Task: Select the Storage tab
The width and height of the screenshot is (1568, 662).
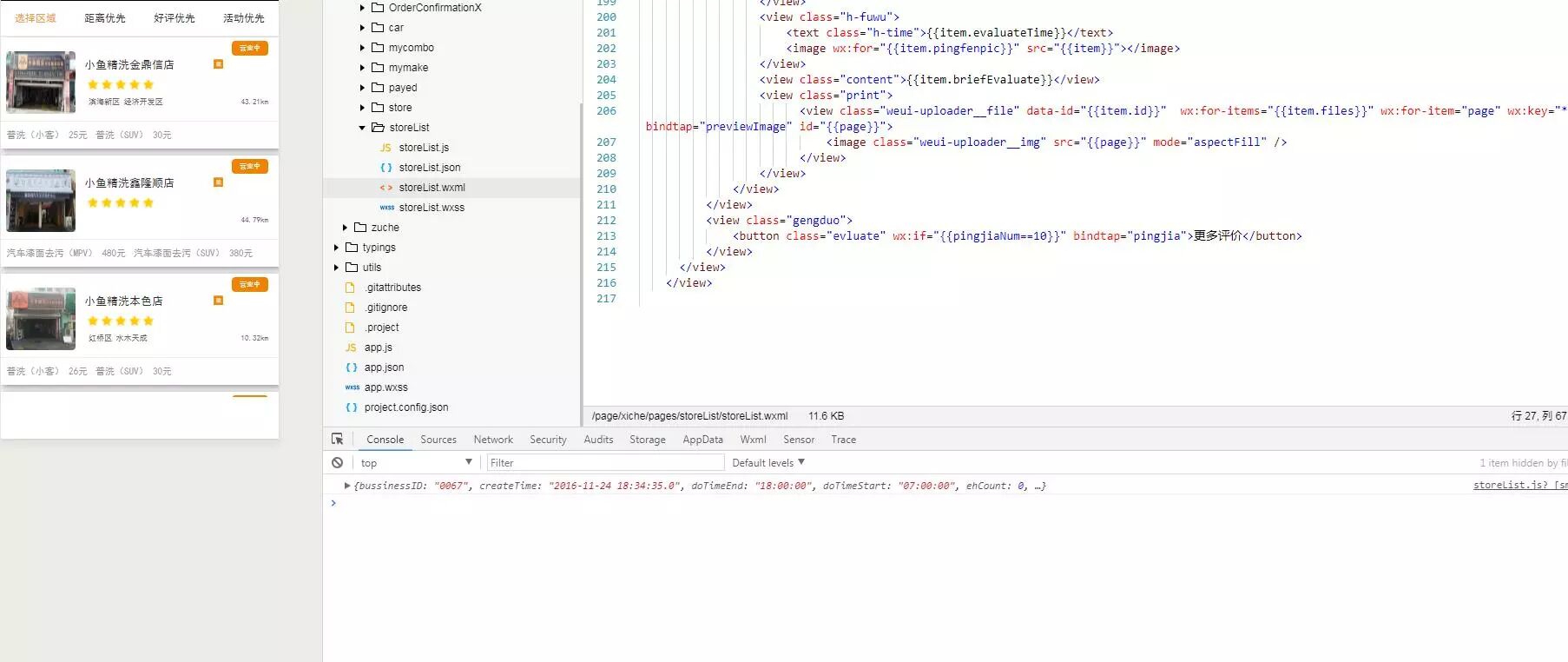Action: coord(648,440)
